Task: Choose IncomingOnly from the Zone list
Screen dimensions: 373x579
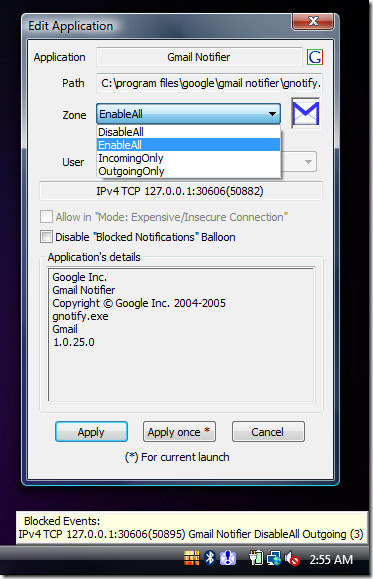Action: point(188,158)
